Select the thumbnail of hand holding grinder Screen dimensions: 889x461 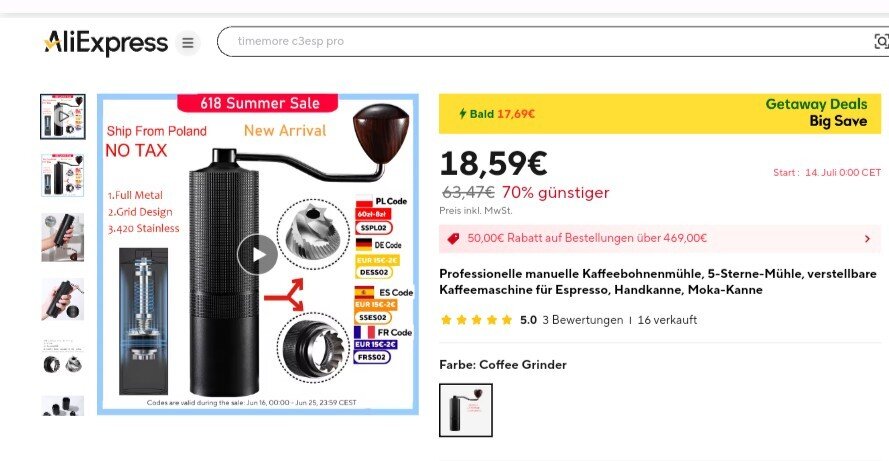coord(63,237)
